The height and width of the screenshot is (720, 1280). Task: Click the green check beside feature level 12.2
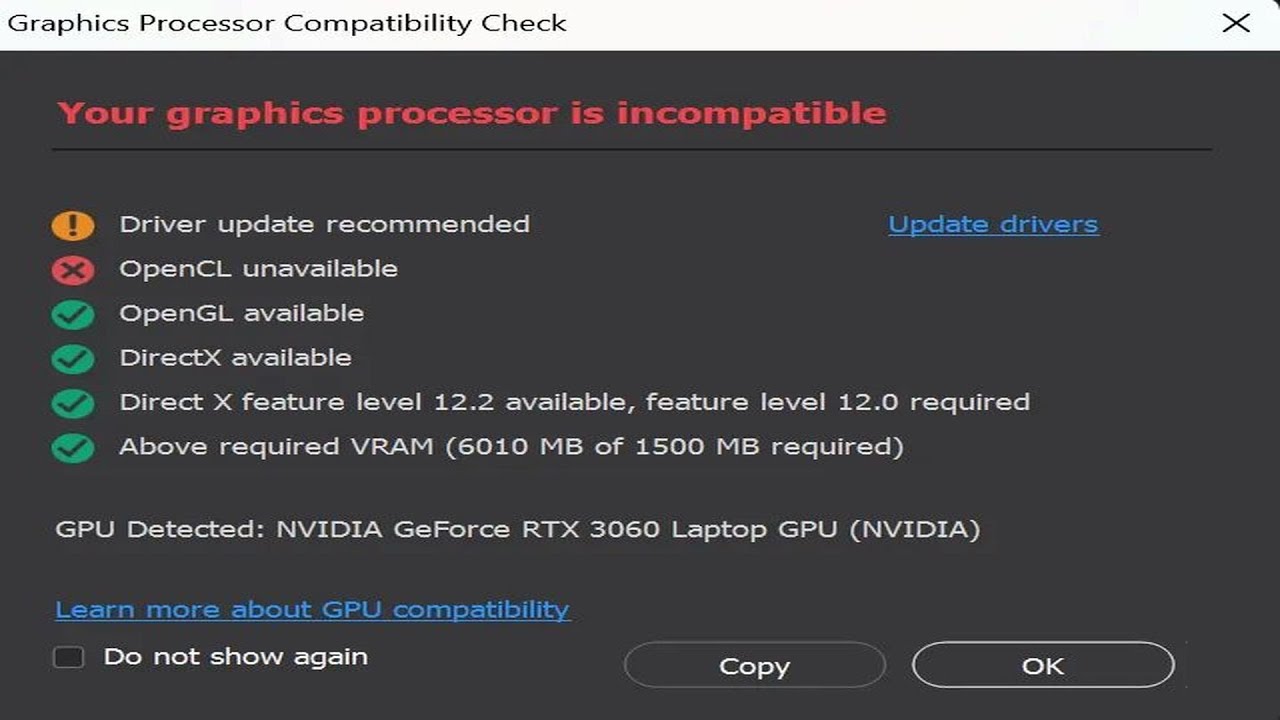click(x=73, y=403)
